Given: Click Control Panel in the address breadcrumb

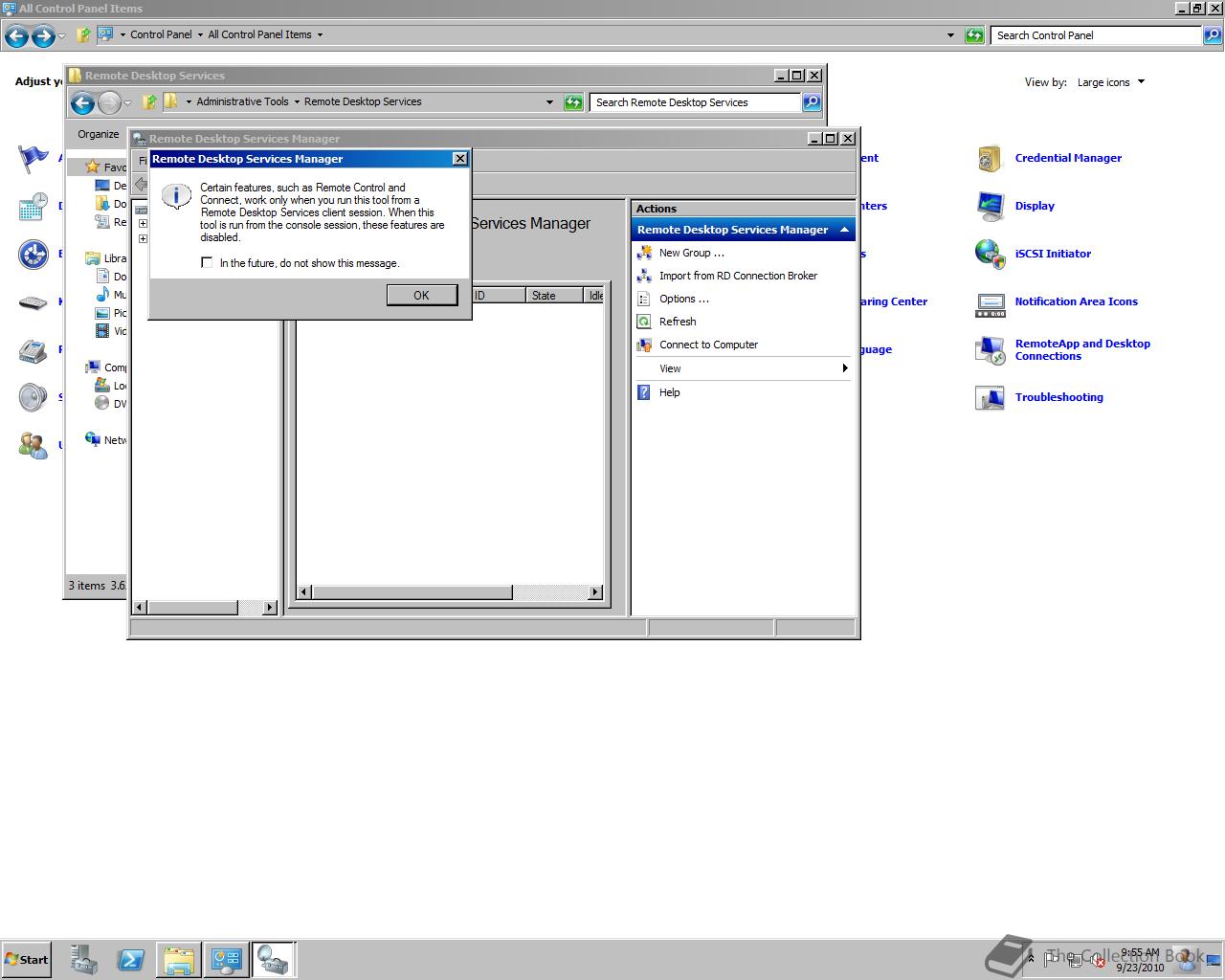Looking at the screenshot, I should [161, 34].
